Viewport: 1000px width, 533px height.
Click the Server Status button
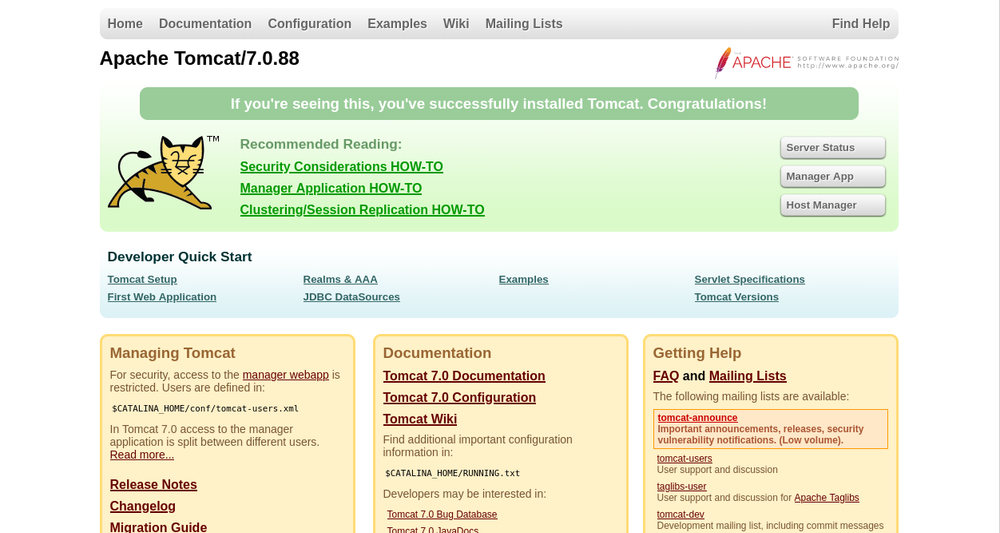(832, 147)
